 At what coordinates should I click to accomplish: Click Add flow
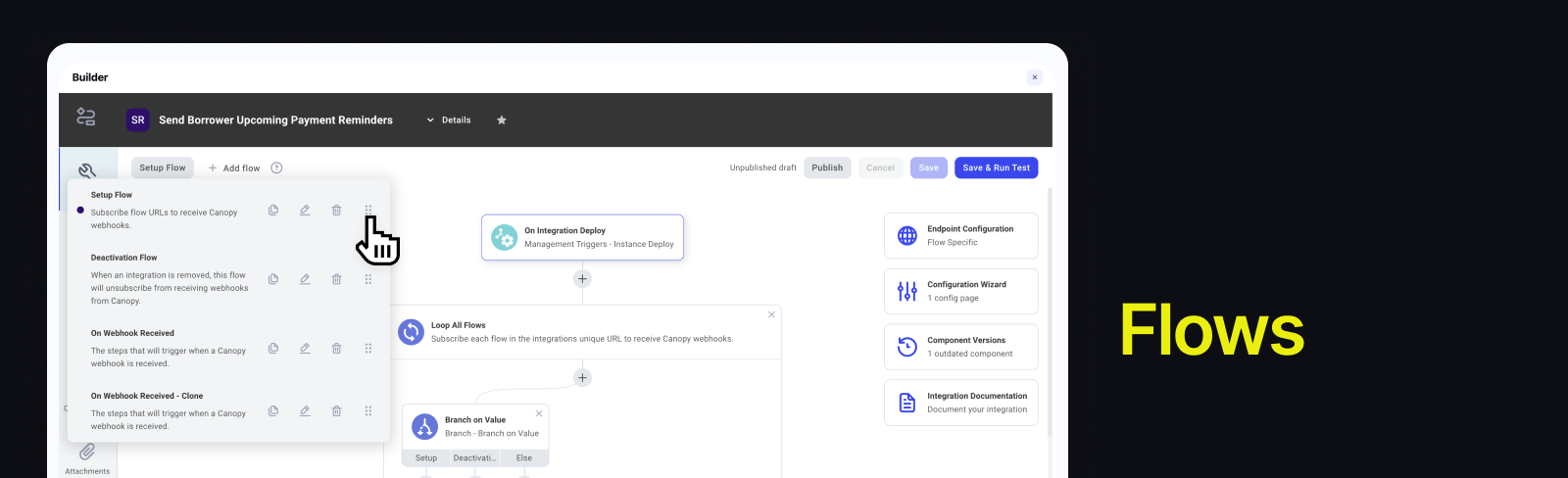pyautogui.click(x=234, y=168)
